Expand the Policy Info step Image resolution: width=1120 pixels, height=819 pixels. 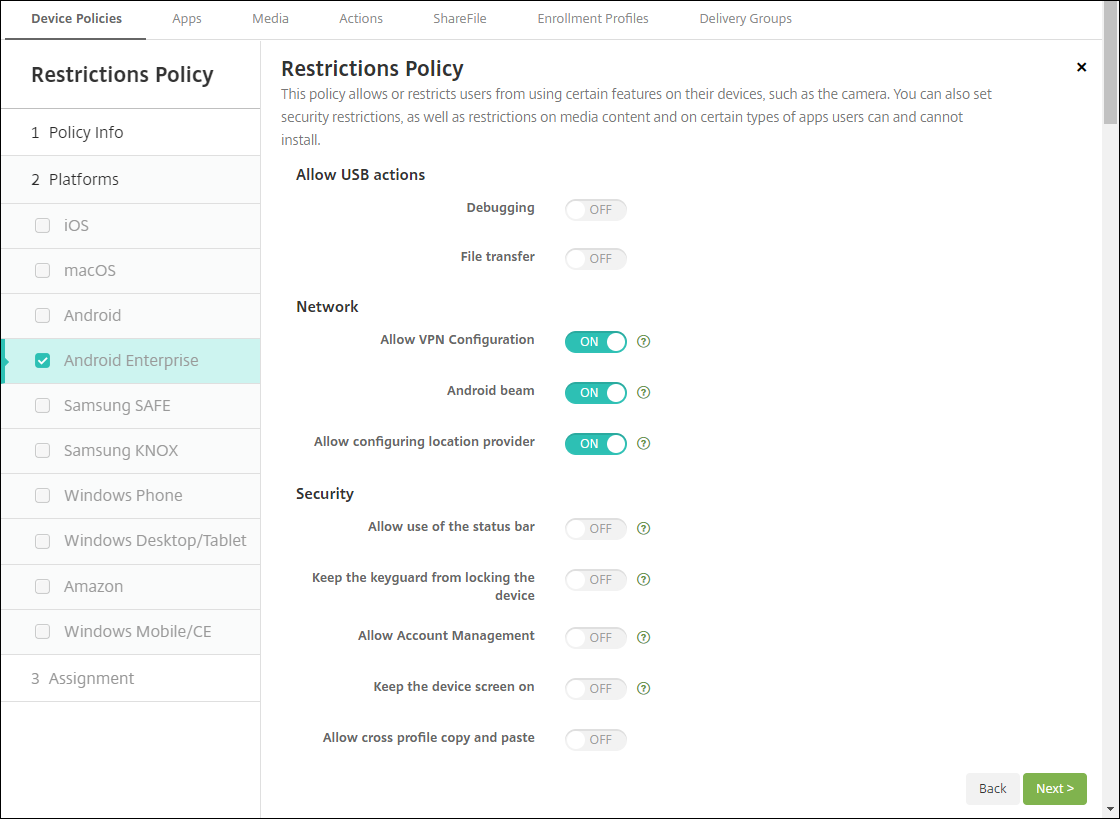[x=86, y=132]
